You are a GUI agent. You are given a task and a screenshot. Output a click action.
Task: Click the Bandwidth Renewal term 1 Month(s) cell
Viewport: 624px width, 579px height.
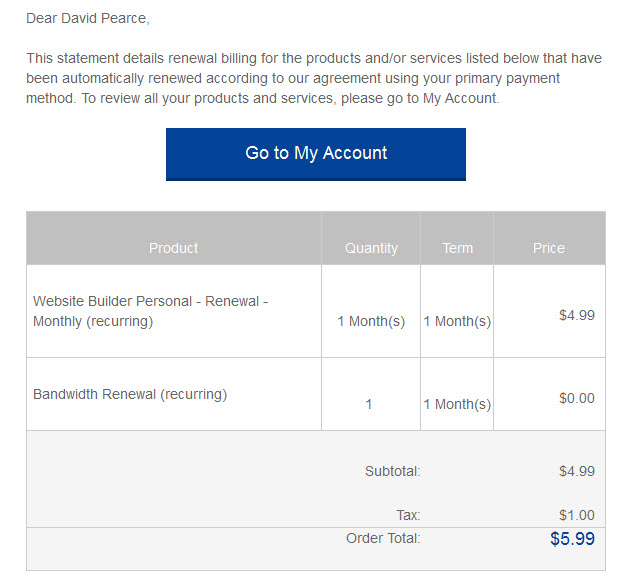(x=457, y=404)
